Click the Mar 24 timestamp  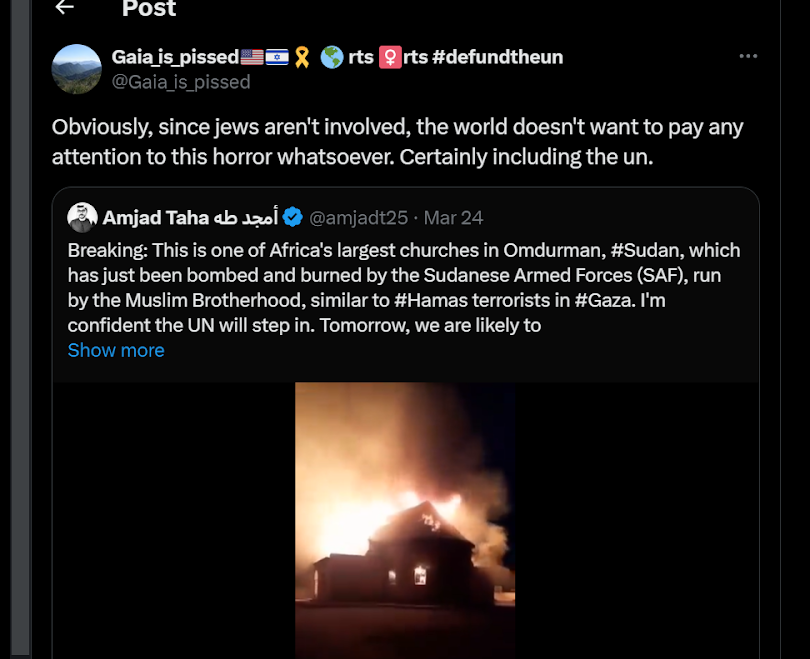(x=453, y=217)
